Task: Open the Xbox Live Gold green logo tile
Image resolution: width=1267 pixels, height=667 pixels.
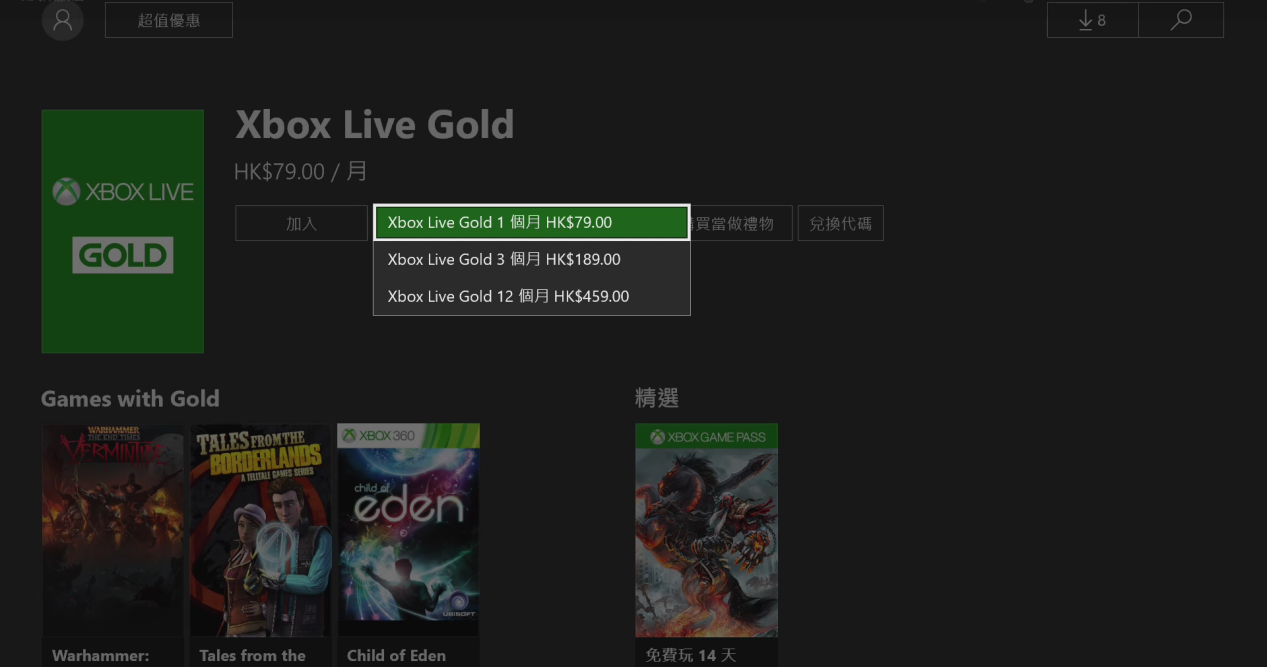Action: [x=123, y=231]
